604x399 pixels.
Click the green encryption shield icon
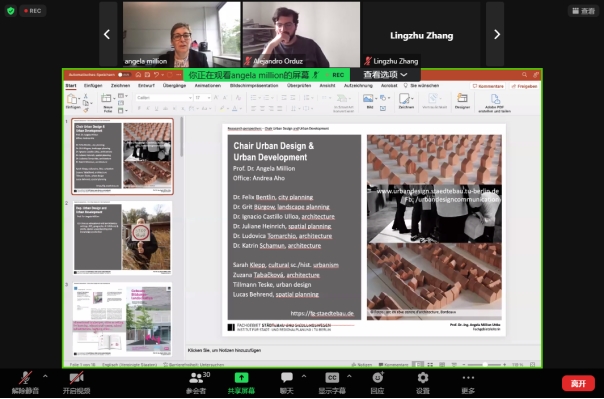(11, 11)
